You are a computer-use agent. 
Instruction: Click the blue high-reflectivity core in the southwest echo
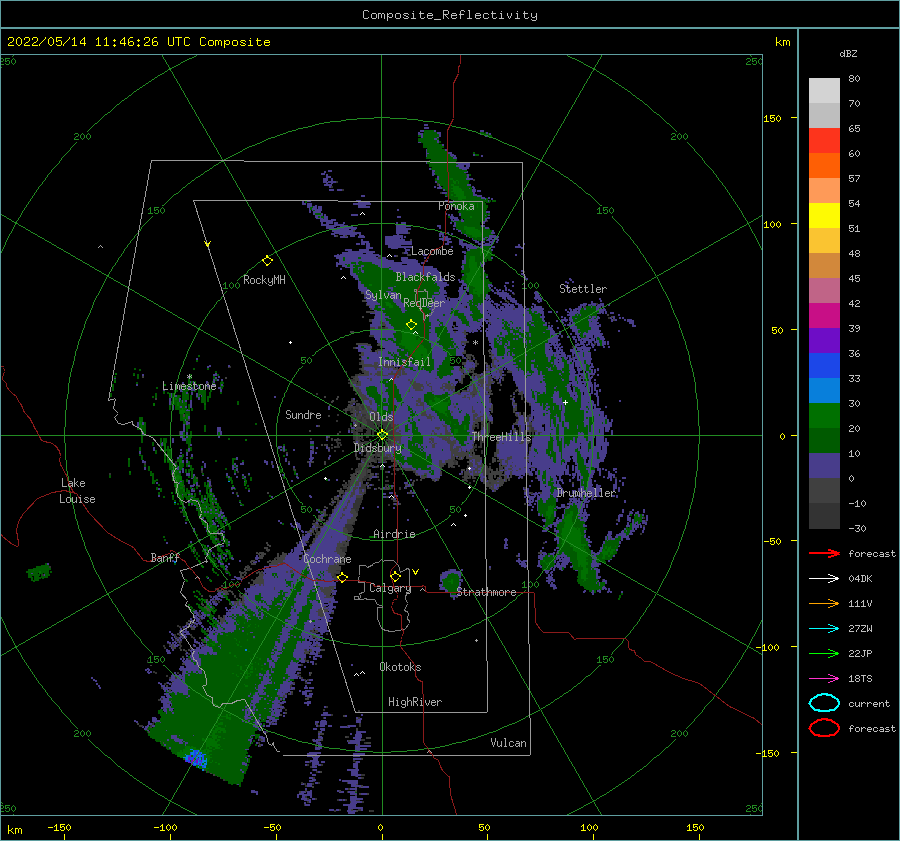tap(196, 758)
